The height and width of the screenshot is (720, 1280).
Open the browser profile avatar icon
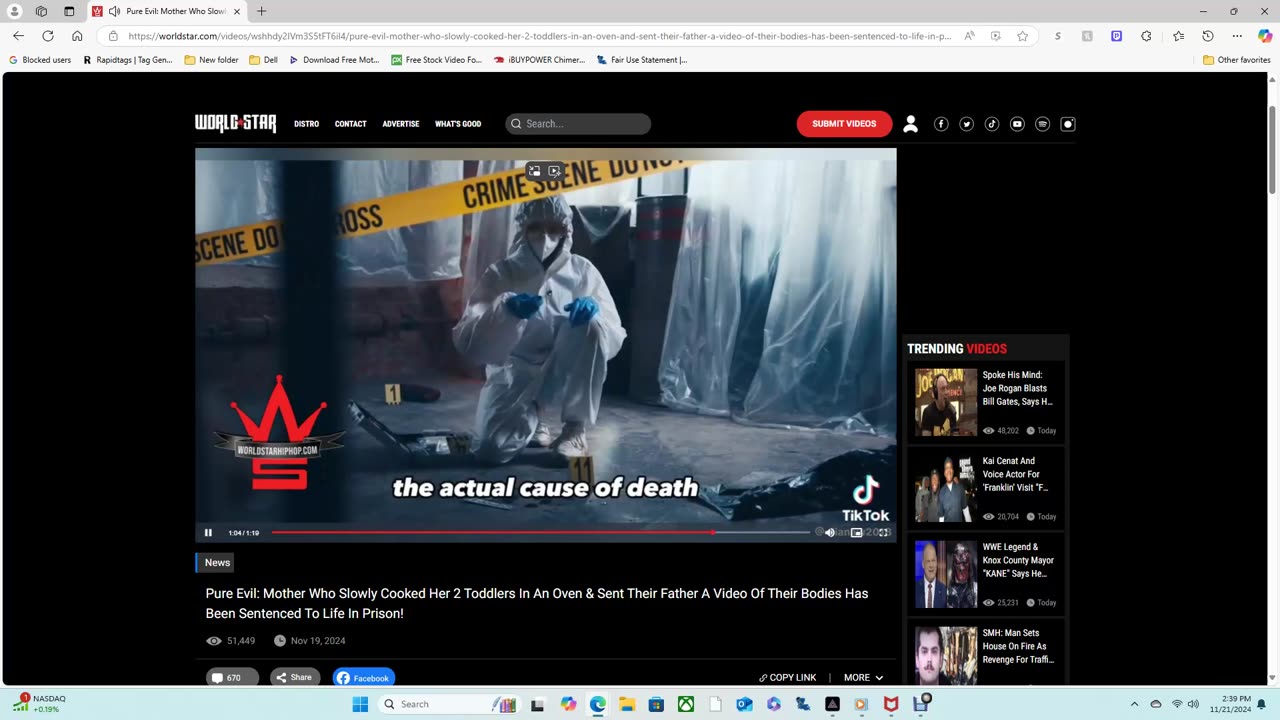coord(14,11)
